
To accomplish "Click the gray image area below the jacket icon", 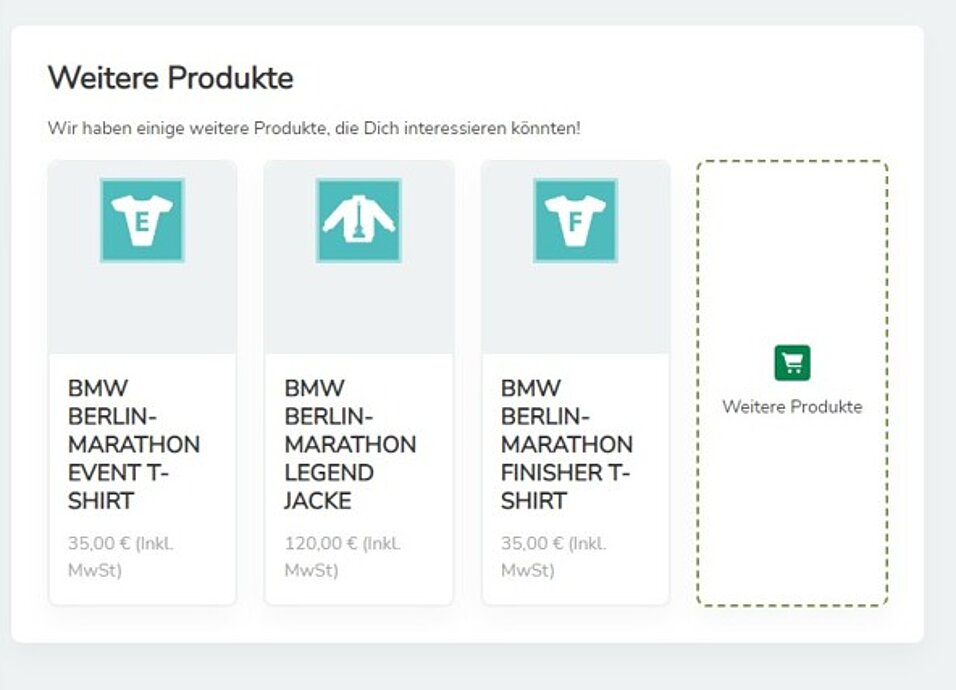I will (358, 310).
